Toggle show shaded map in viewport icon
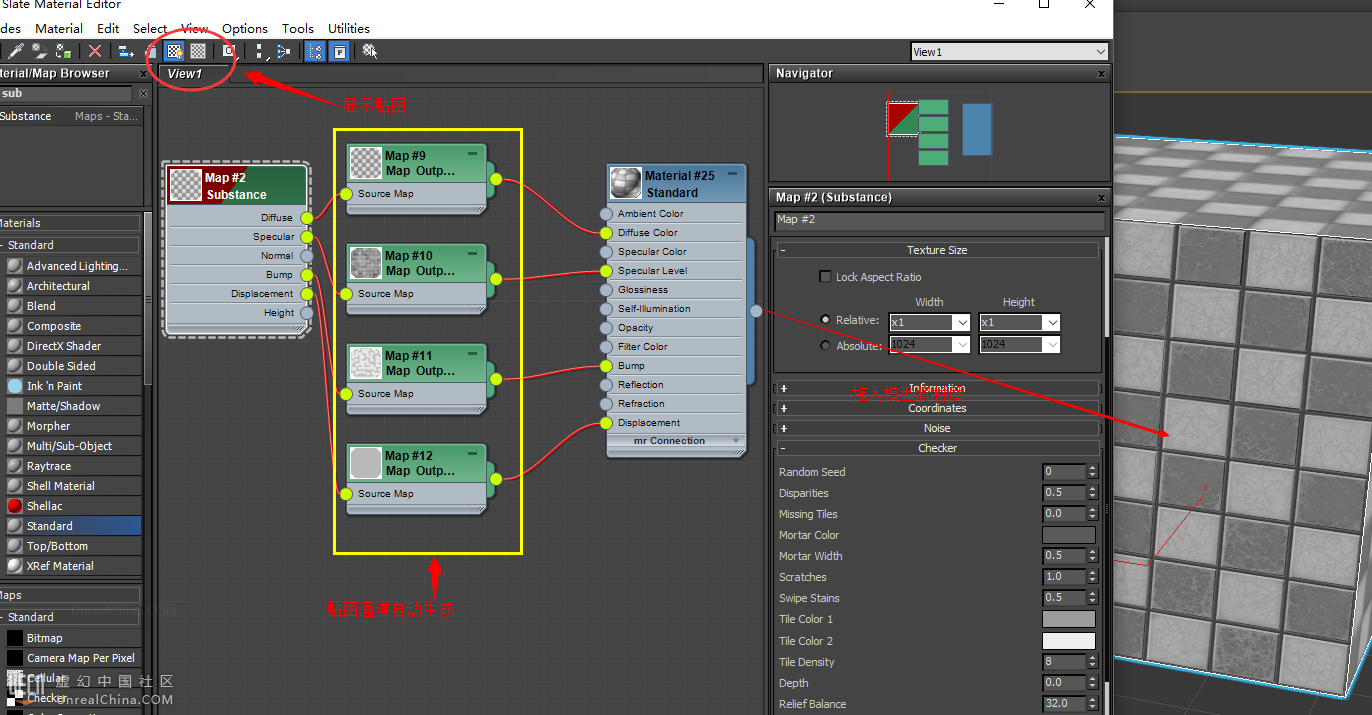 [175, 51]
